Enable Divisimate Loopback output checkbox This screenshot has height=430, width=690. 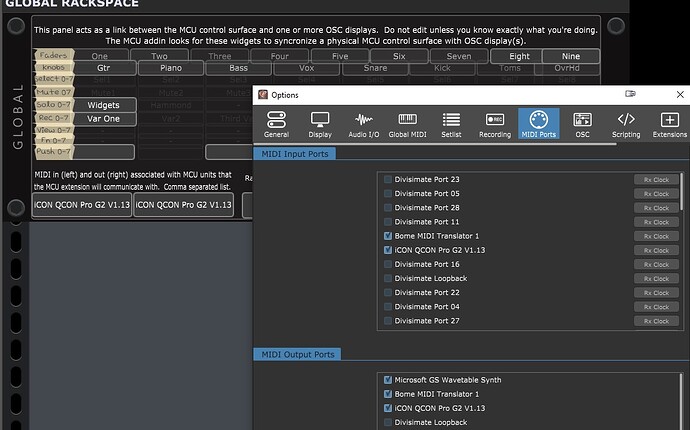coord(388,422)
